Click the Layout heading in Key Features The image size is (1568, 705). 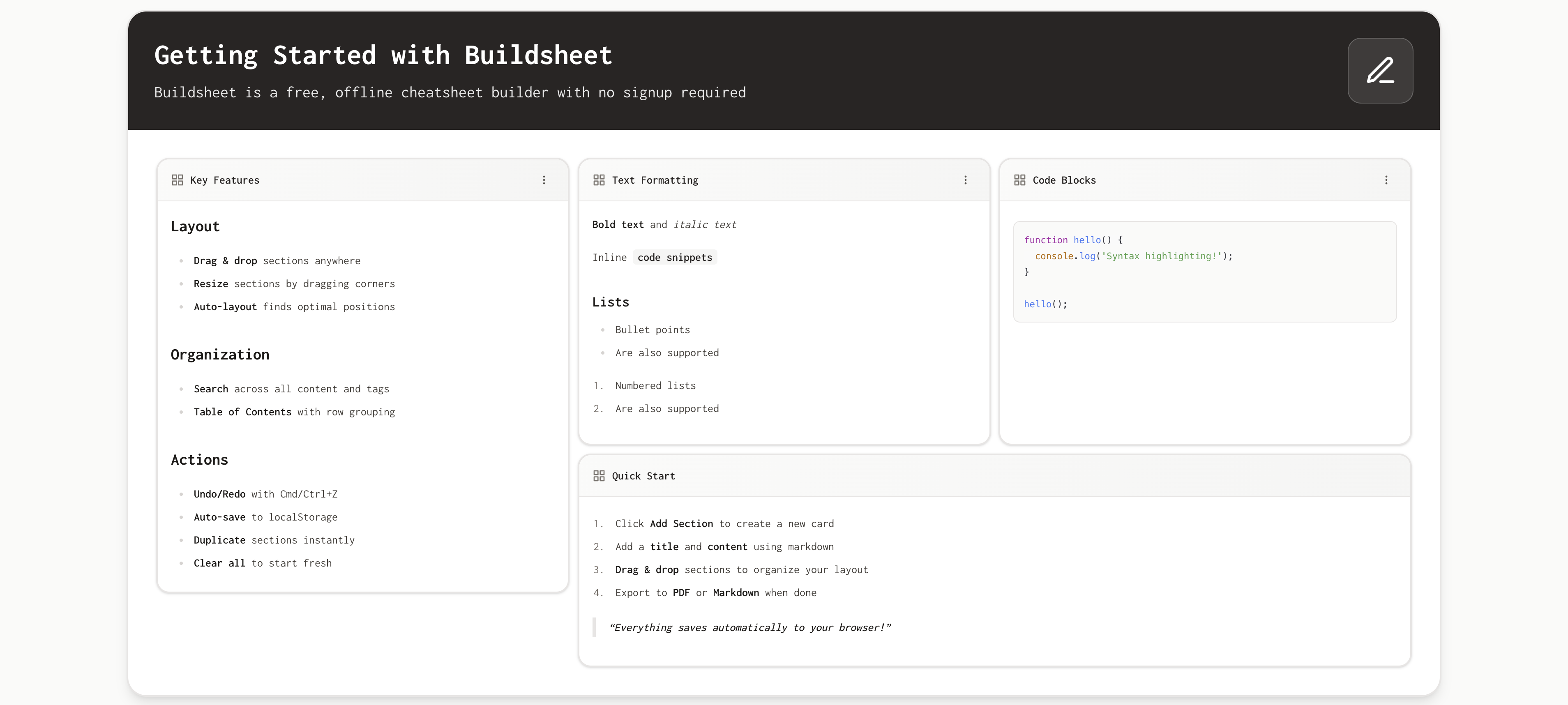(x=195, y=226)
